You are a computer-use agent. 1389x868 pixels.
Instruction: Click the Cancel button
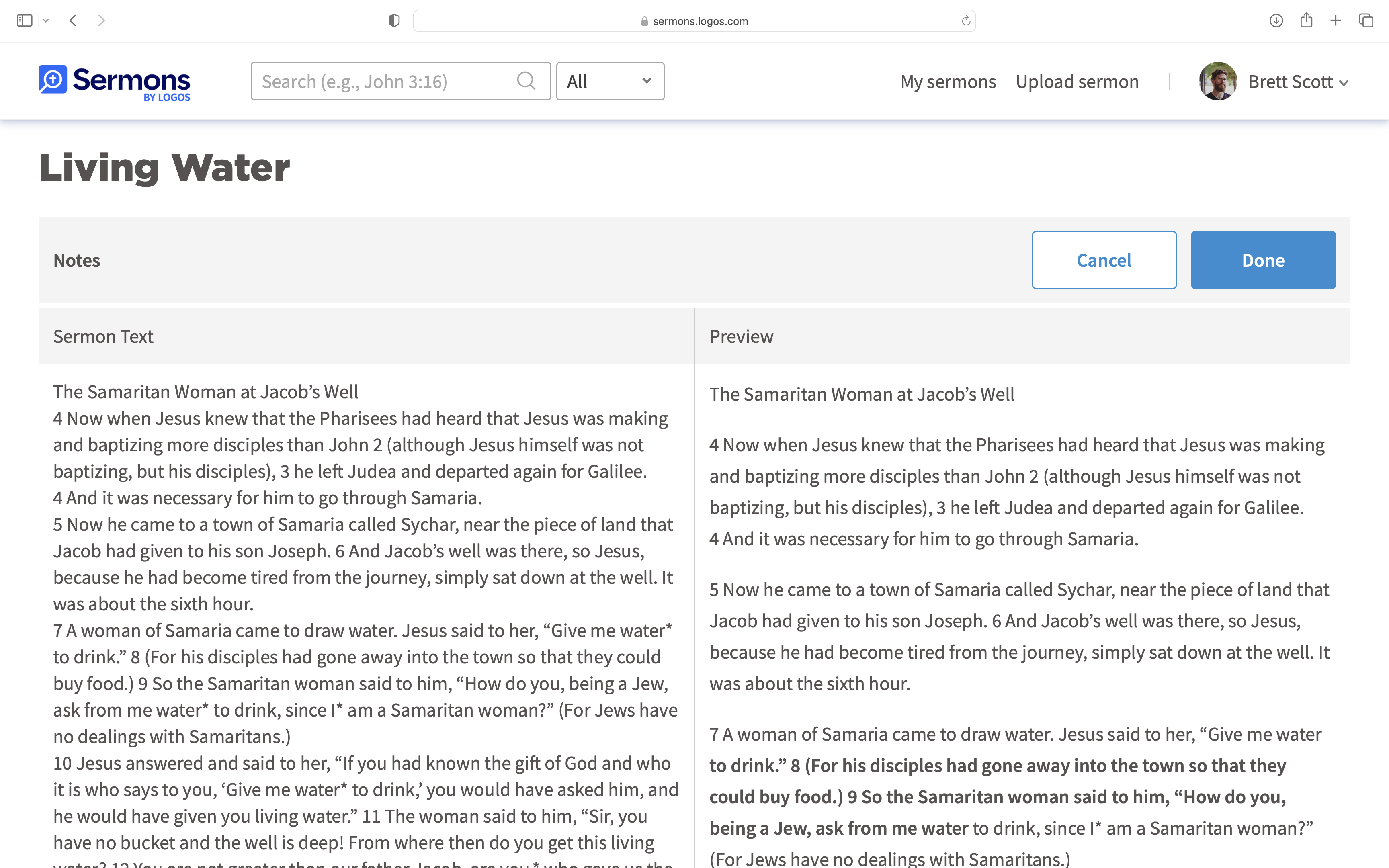(x=1104, y=260)
